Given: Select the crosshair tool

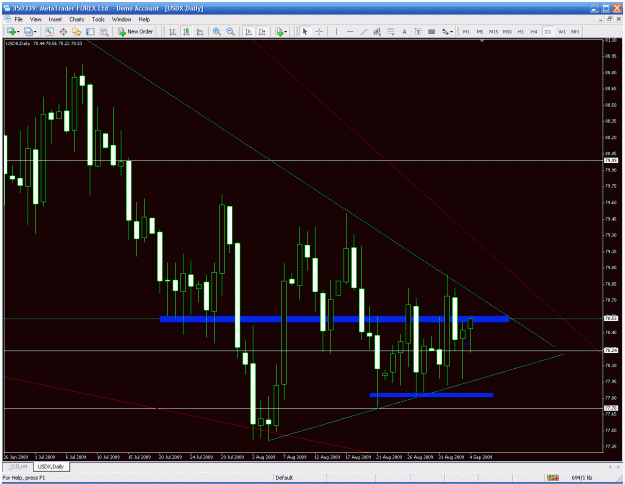Looking at the screenshot, I should pyautogui.click(x=319, y=31).
